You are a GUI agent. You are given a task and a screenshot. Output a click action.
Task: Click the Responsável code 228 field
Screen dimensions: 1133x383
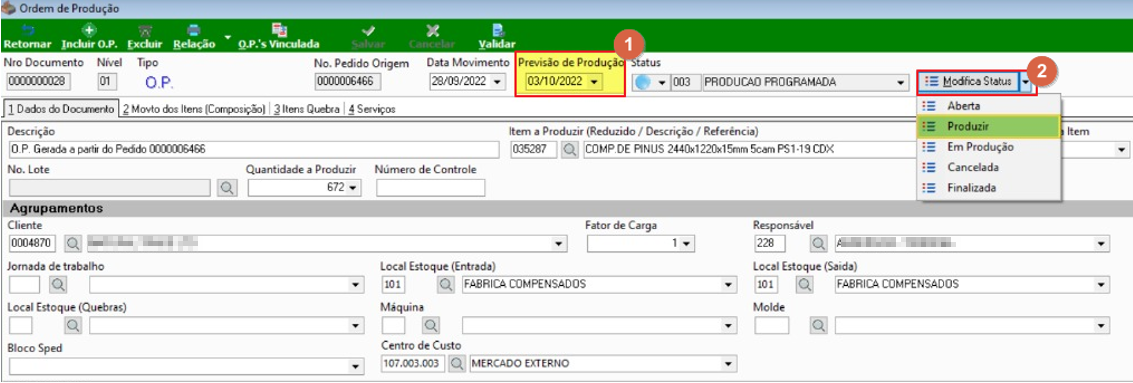tap(771, 244)
